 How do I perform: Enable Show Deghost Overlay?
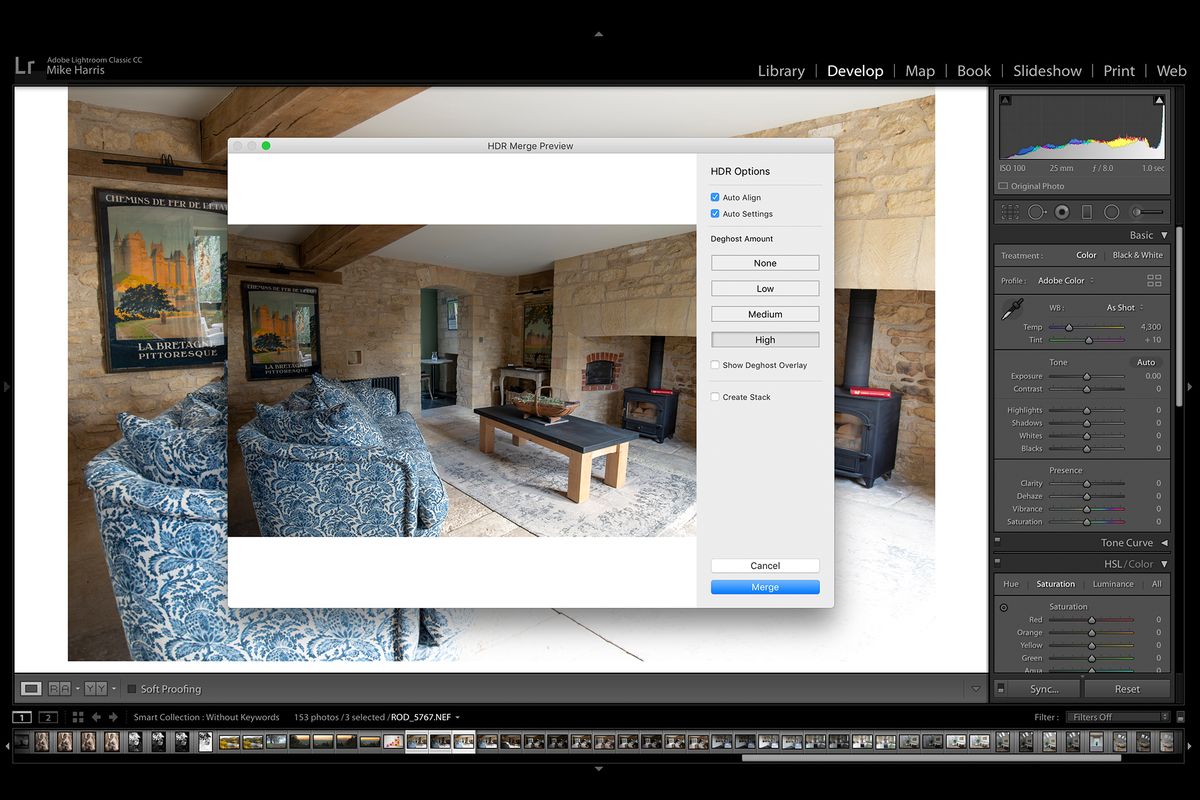click(716, 365)
